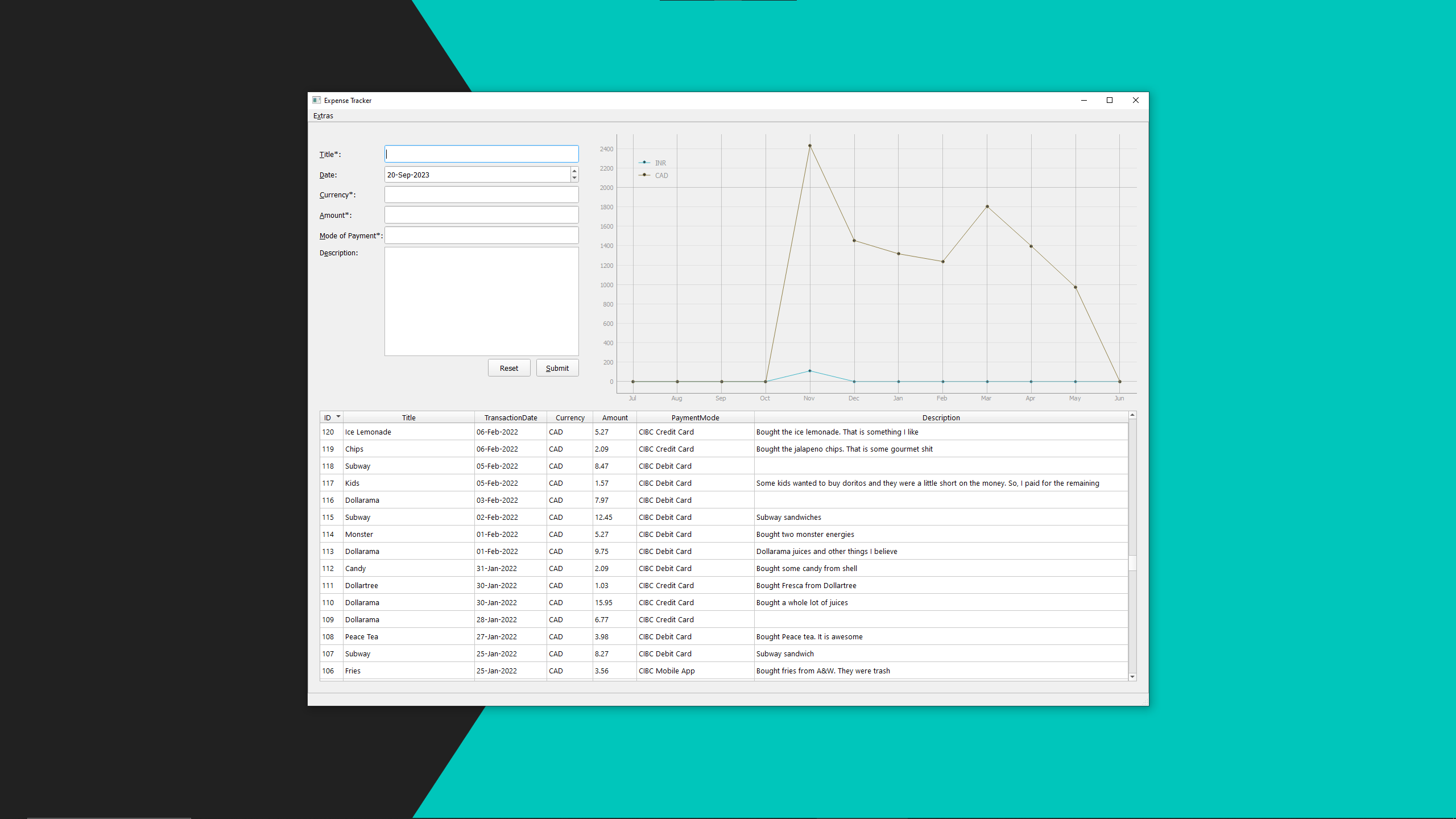1456x819 pixels.
Task: Click the November CAD peak data point
Action: point(810,146)
